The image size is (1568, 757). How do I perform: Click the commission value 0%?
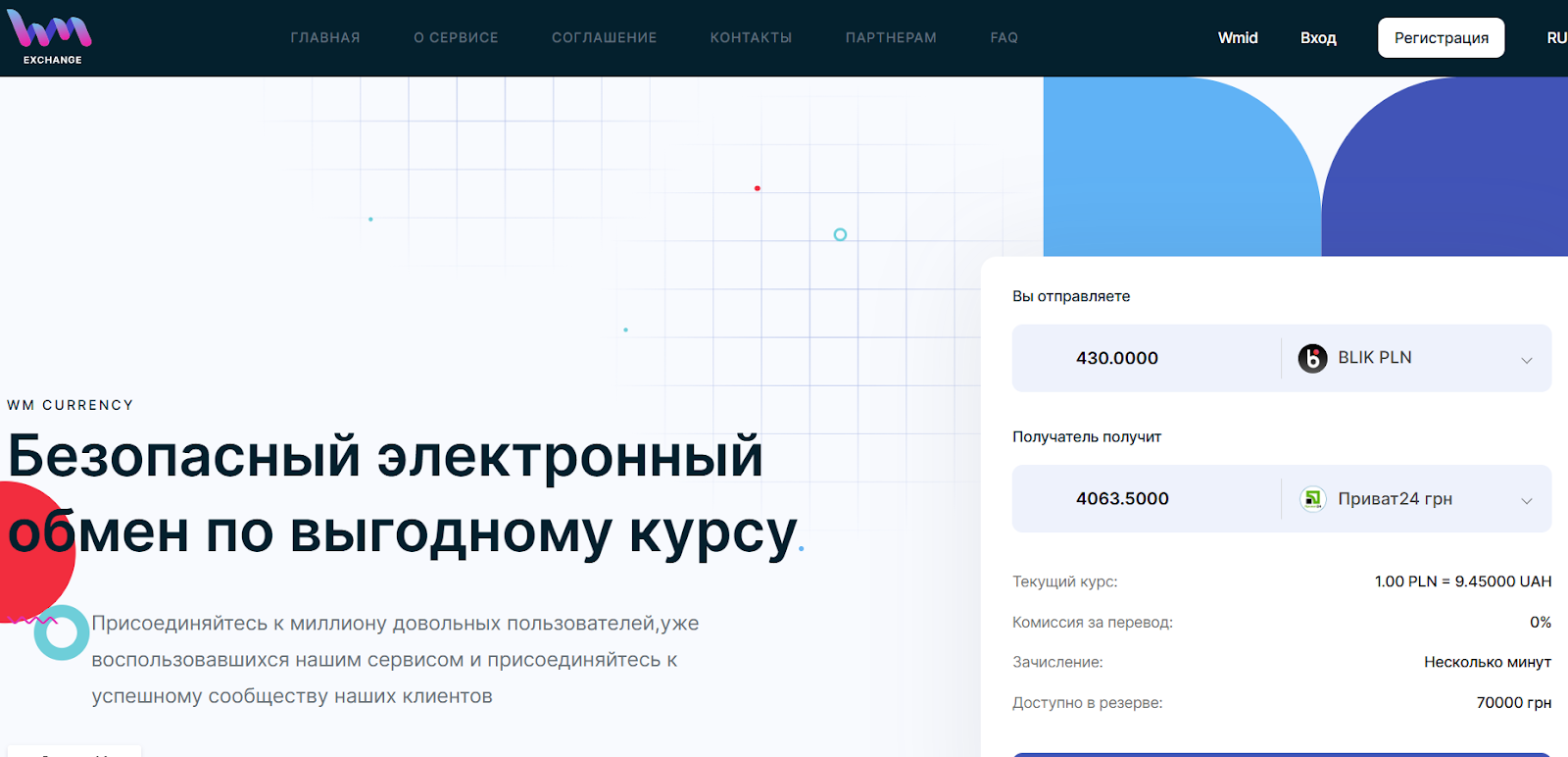1541,622
